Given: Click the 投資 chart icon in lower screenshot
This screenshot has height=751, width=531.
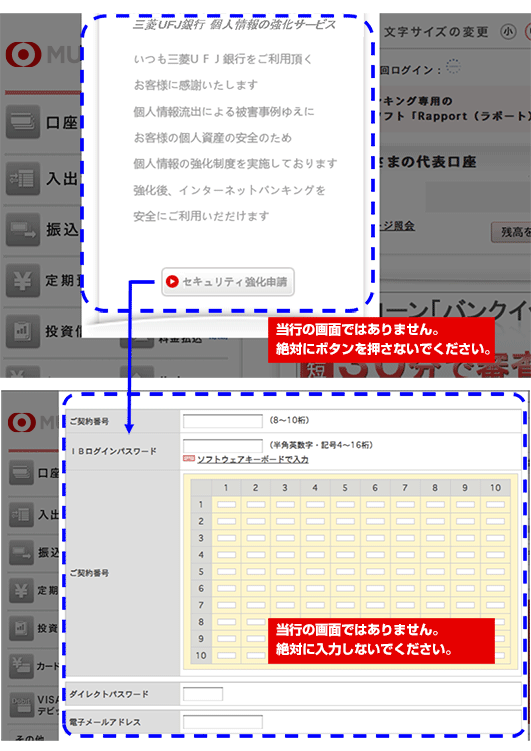Looking at the screenshot, I should click(x=21, y=628).
